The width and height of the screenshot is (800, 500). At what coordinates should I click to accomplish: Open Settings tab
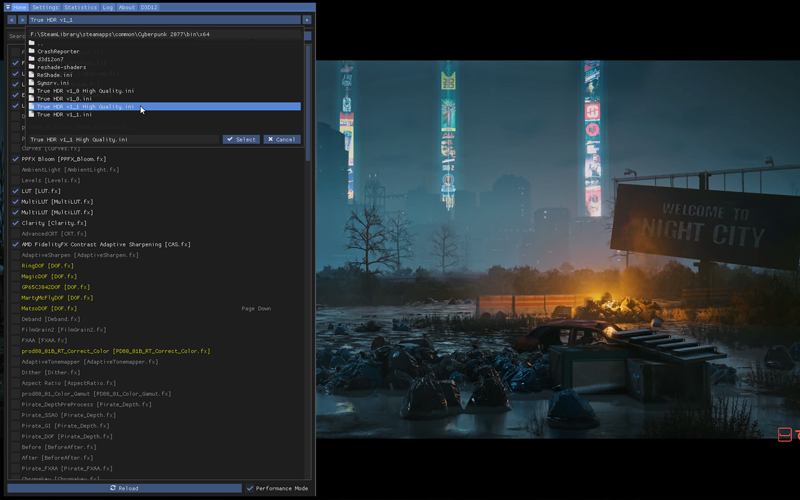pyautogui.click(x=45, y=7)
